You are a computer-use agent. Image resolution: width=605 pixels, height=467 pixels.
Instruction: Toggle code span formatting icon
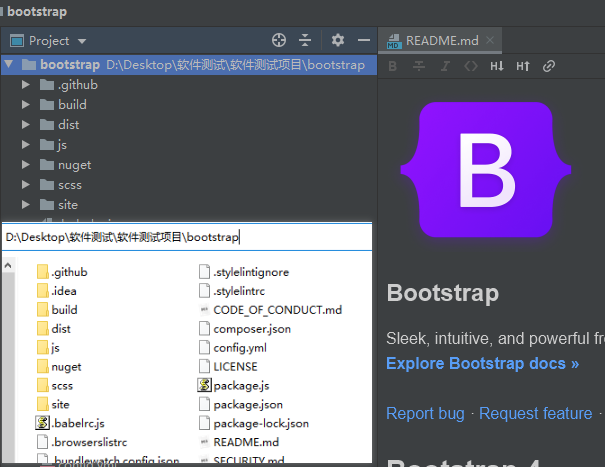tap(471, 66)
